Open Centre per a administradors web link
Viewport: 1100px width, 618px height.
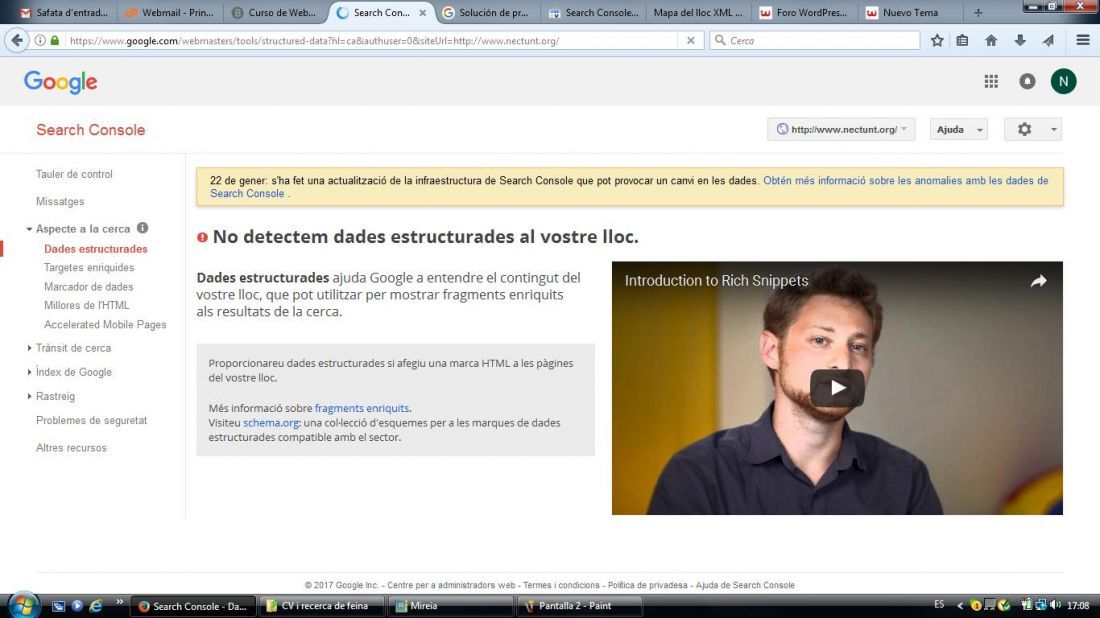[x=451, y=585]
